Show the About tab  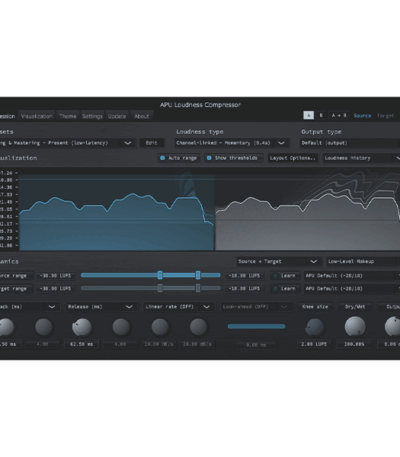[x=142, y=116]
